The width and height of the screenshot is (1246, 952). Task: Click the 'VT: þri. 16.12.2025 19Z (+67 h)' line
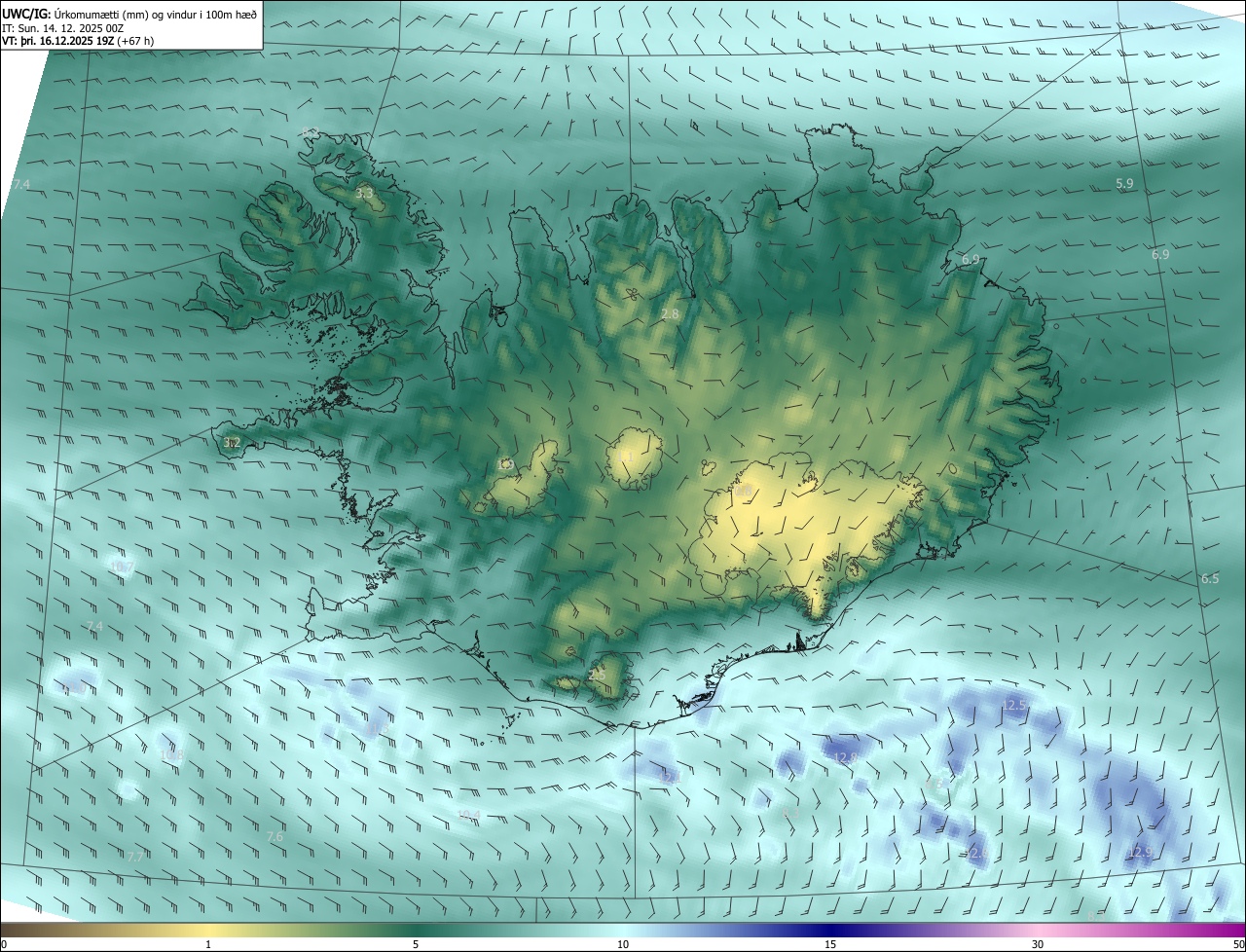tap(78, 41)
